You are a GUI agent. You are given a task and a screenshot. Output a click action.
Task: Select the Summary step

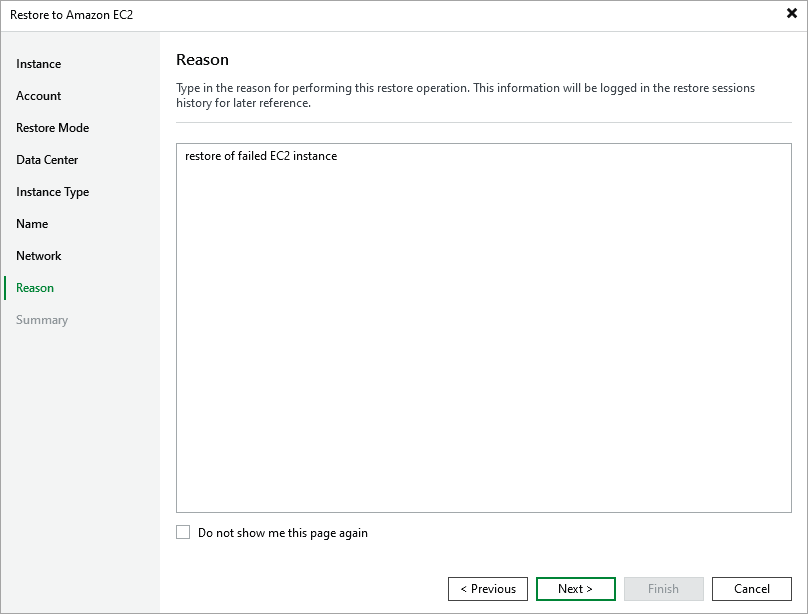click(x=42, y=320)
